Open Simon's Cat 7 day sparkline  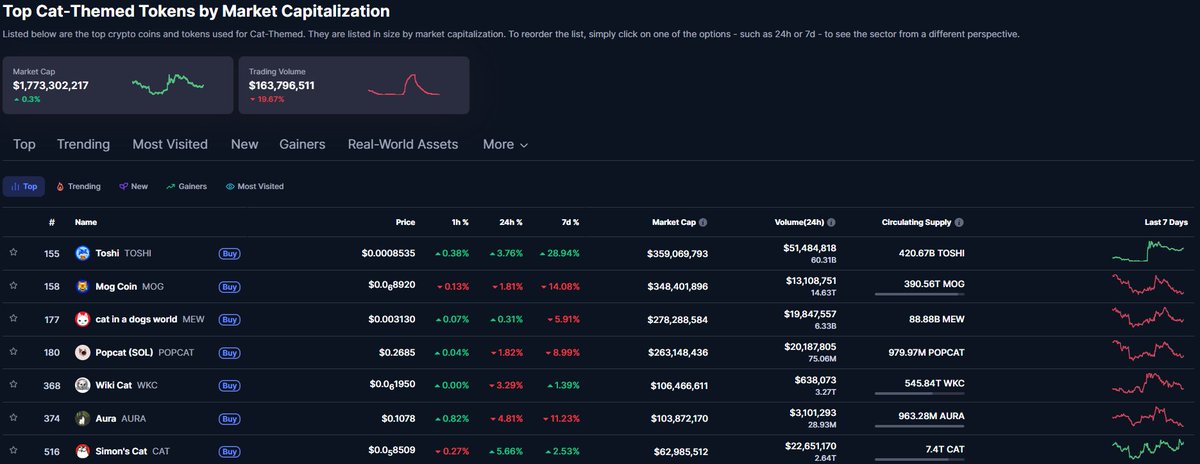[x=1149, y=449]
